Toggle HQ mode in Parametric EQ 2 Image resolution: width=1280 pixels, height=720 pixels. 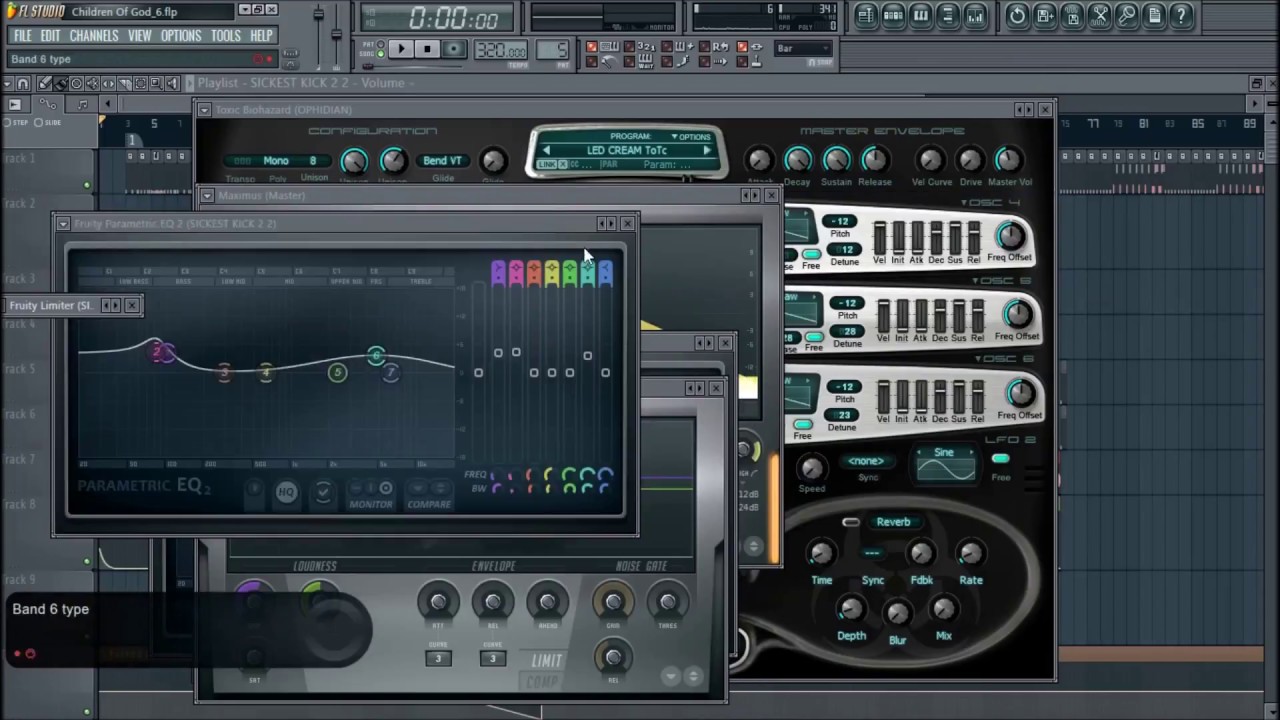pos(286,492)
